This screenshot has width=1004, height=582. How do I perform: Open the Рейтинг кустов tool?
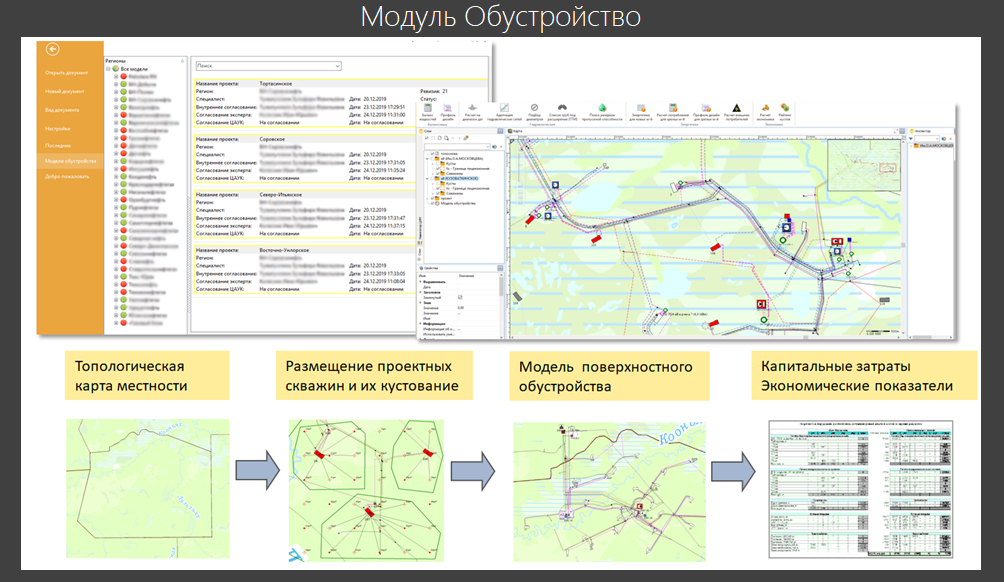785,113
